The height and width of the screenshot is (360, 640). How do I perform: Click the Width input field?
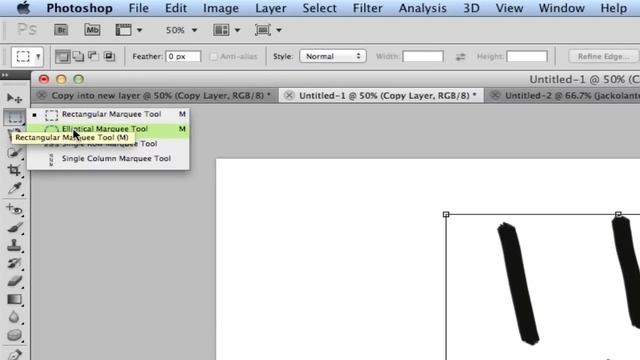point(423,56)
